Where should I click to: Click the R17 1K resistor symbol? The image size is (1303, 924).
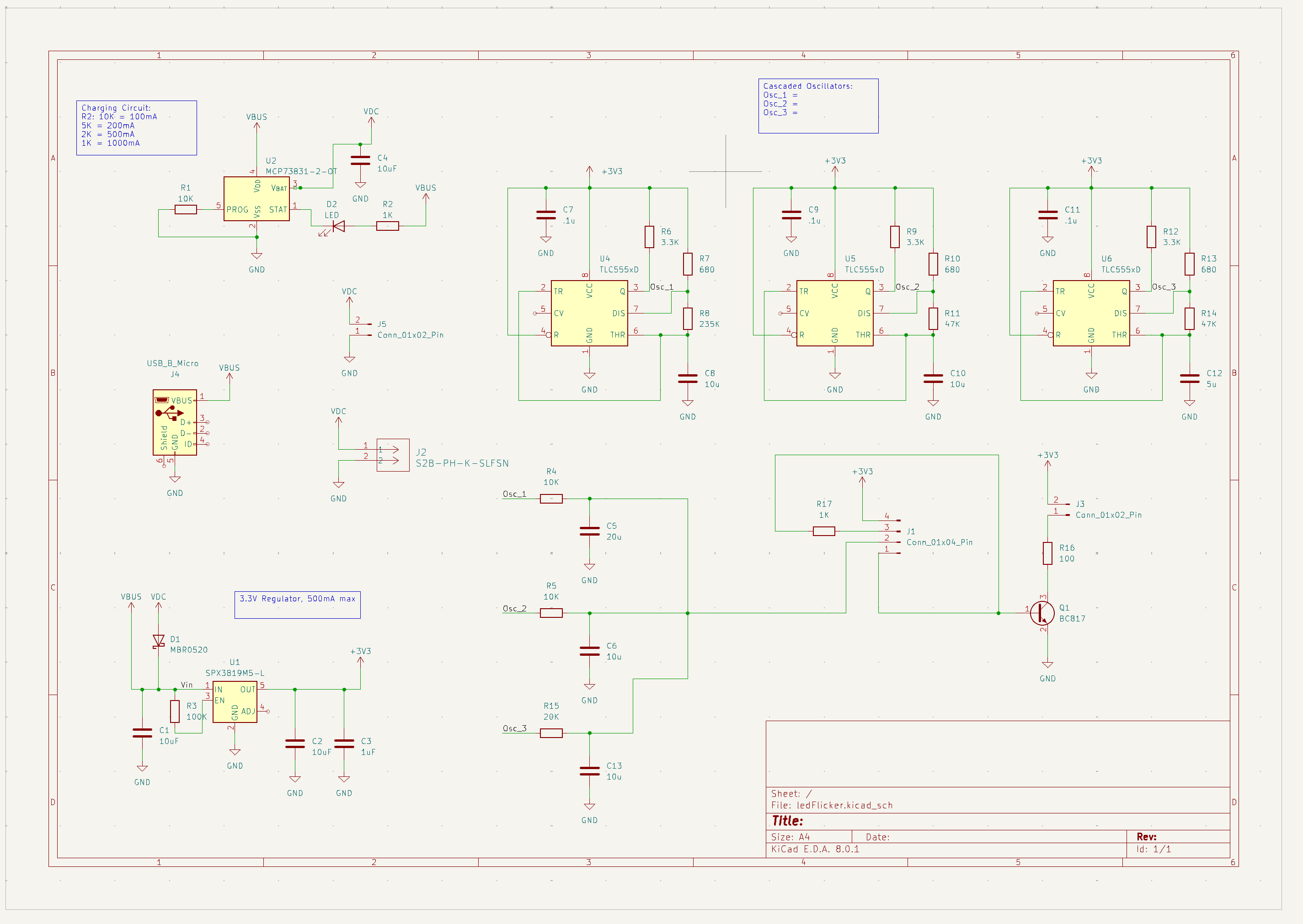pyautogui.click(x=824, y=531)
